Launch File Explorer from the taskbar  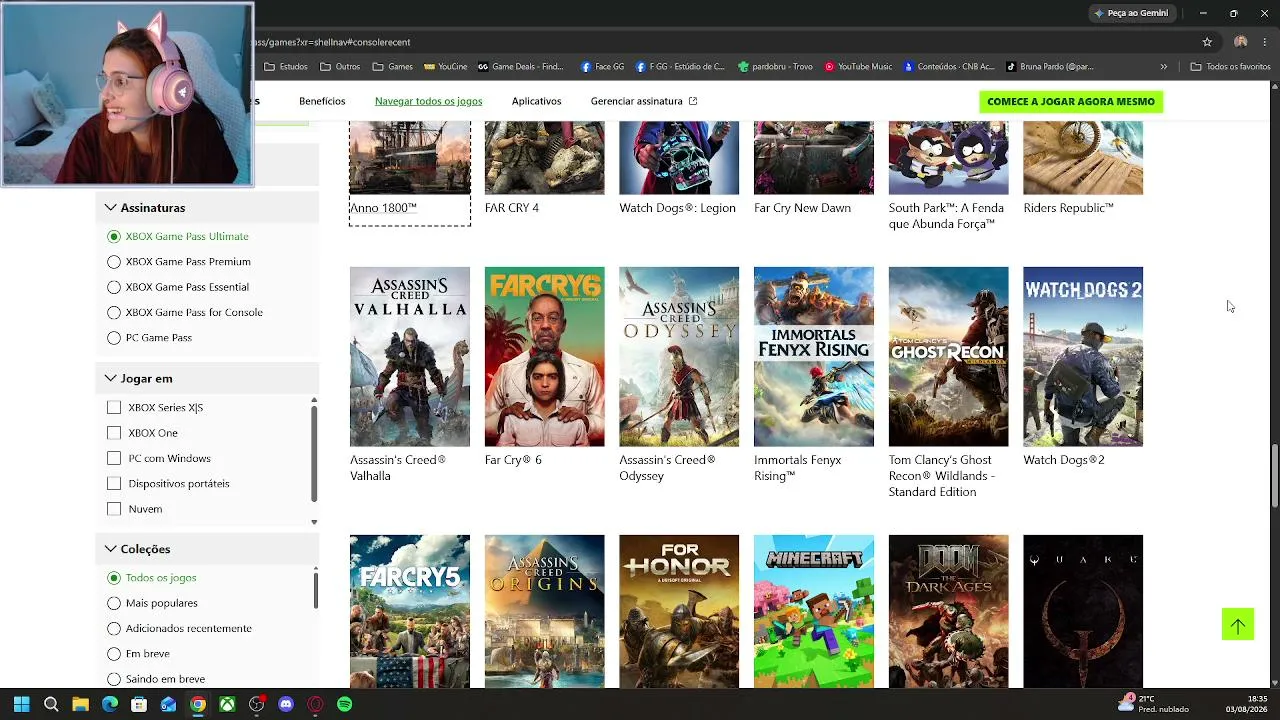(x=80, y=704)
